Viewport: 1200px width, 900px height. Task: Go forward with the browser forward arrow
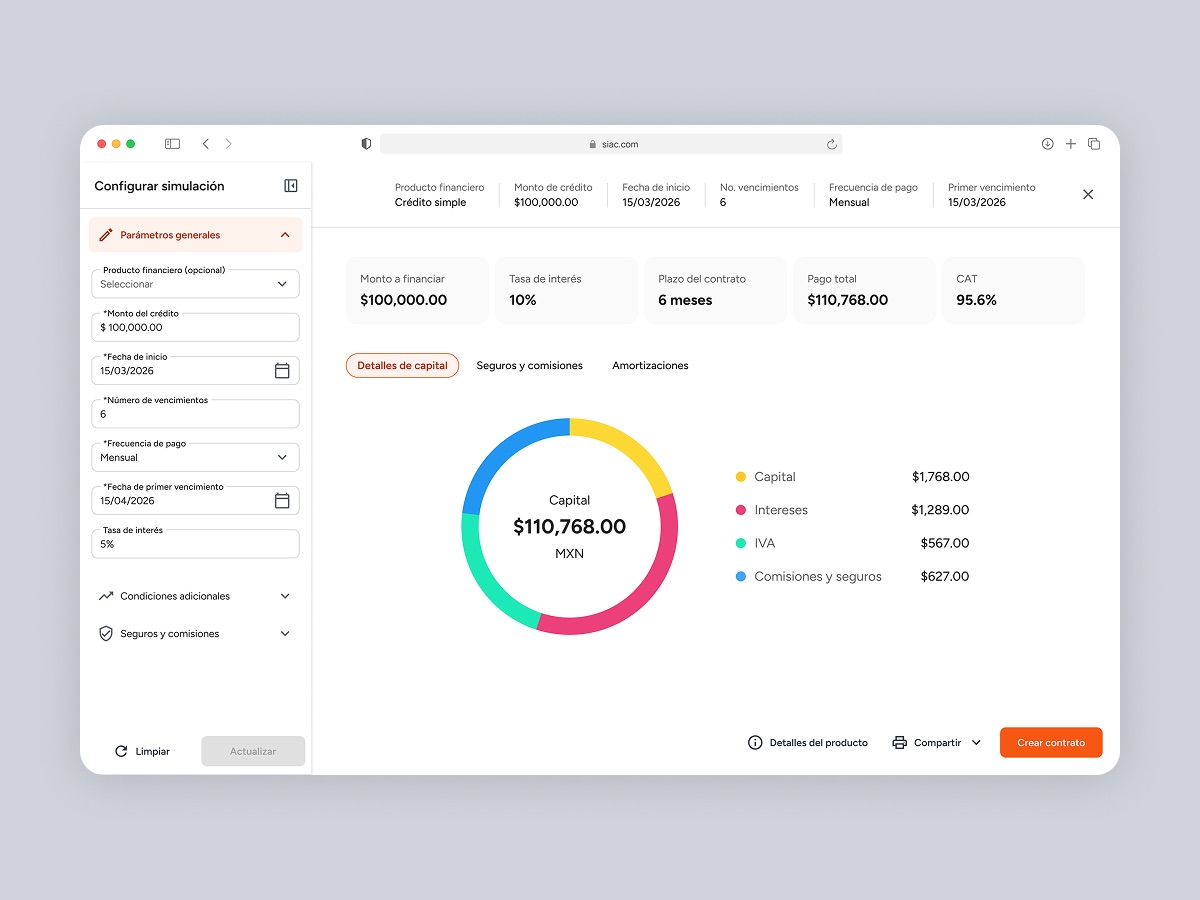pyautogui.click(x=228, y=144)
